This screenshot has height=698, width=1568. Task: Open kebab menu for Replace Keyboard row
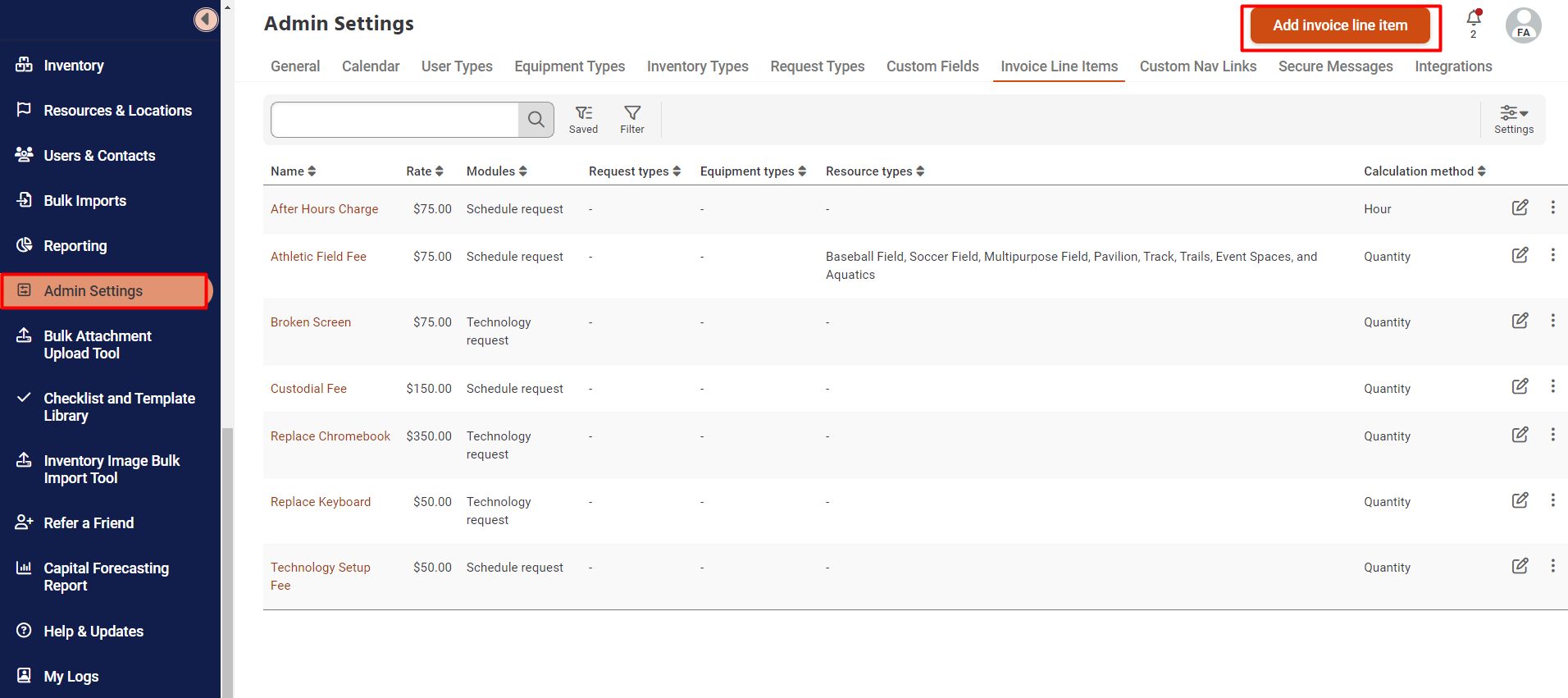1552,500
